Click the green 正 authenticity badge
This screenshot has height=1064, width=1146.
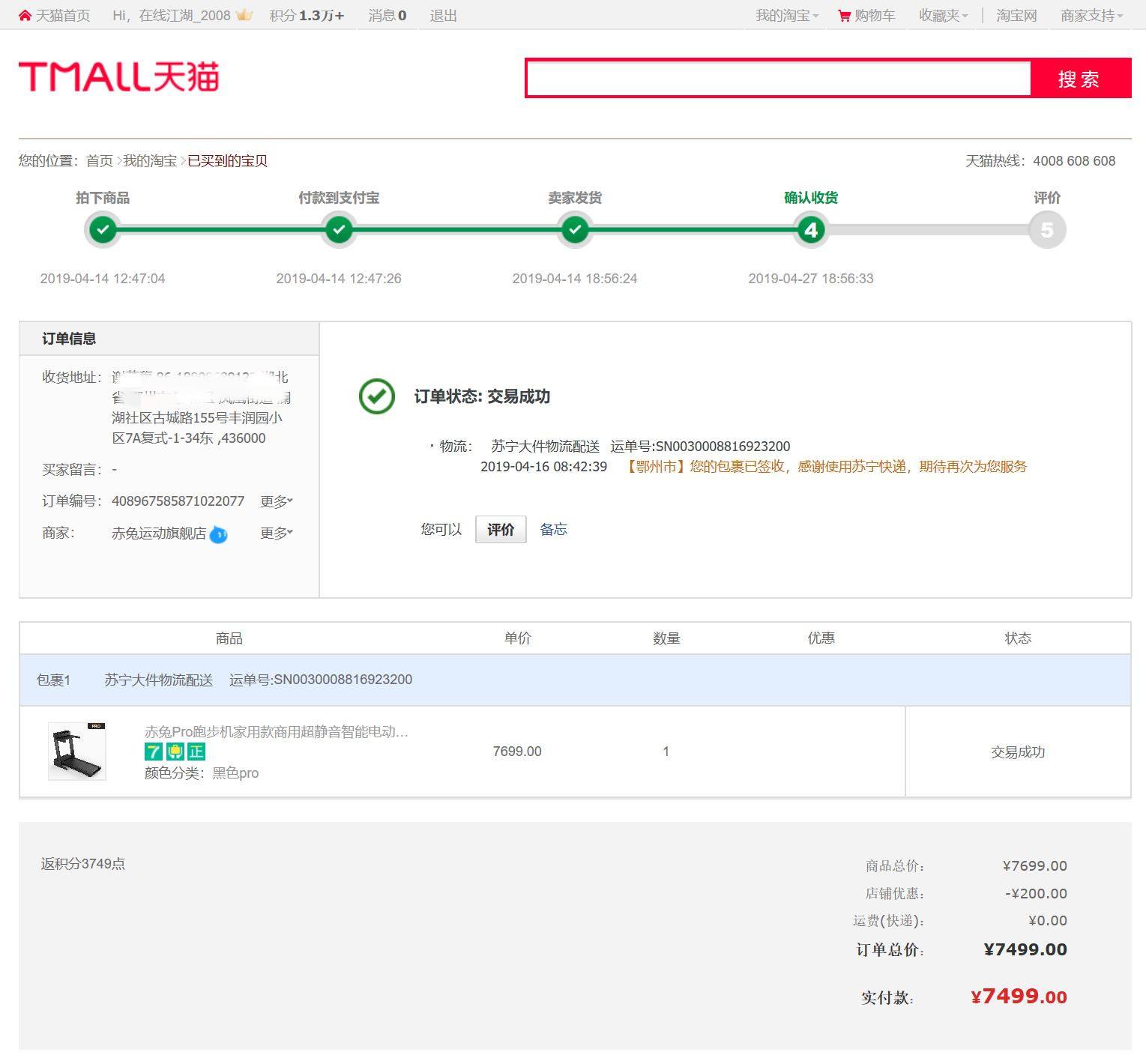pyautogui.click(x=196, y=752)
